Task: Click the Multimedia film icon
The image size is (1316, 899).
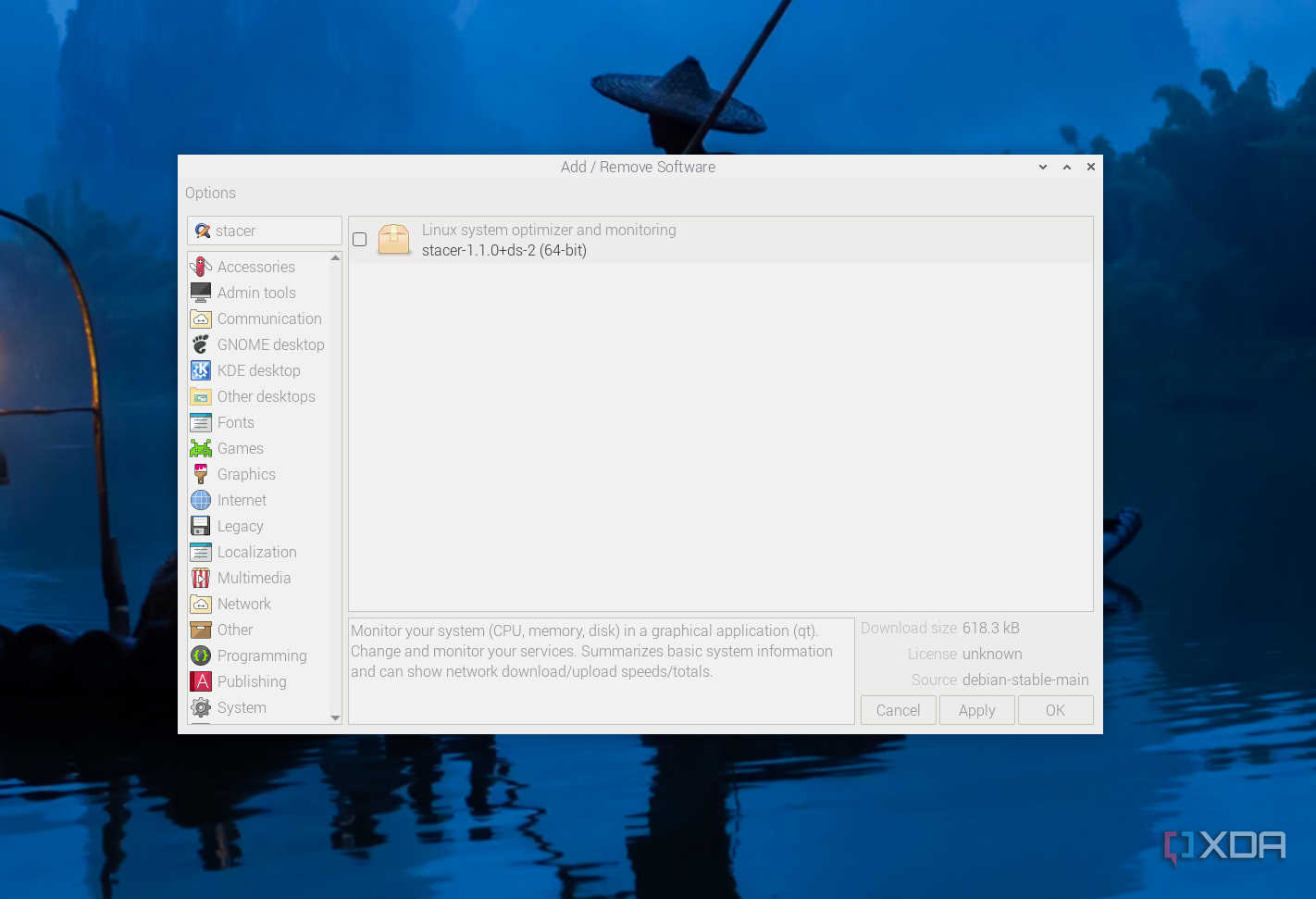Action: click(201, 578)
